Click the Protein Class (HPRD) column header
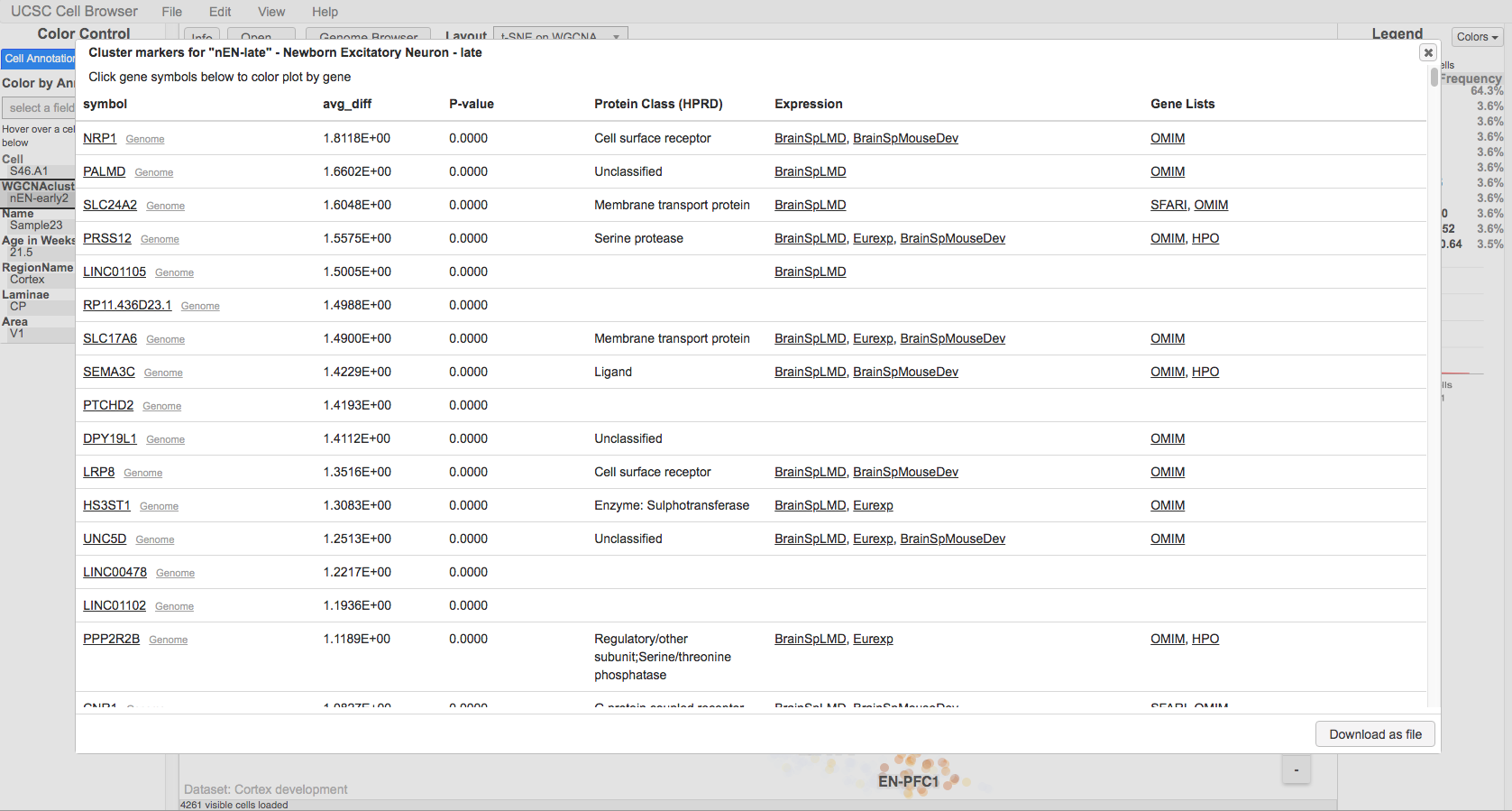Screen dimensions: 1512x811 pos(658,104)
